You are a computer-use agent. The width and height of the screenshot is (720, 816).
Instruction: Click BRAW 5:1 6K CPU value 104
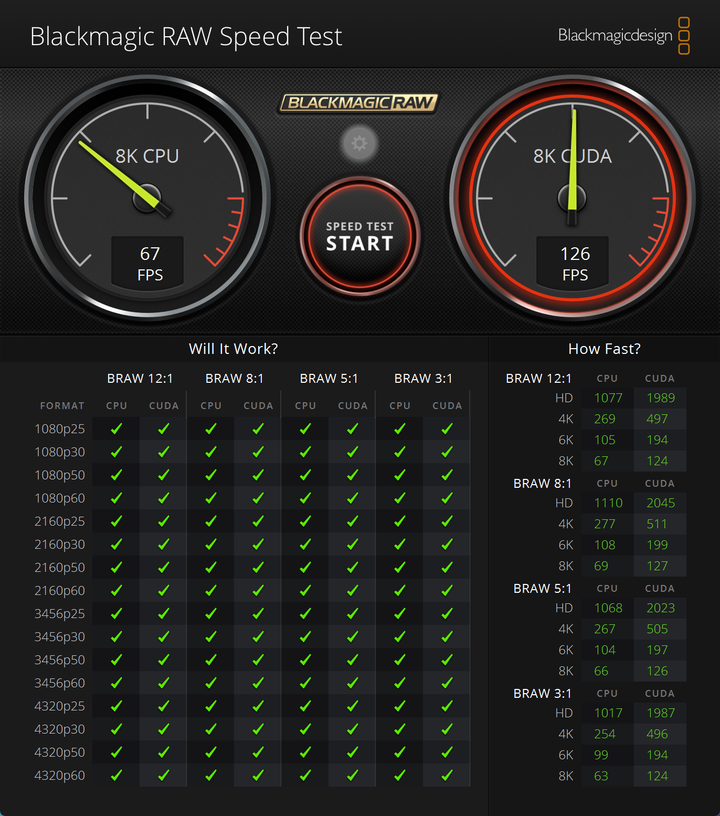[x=605, y=650]
